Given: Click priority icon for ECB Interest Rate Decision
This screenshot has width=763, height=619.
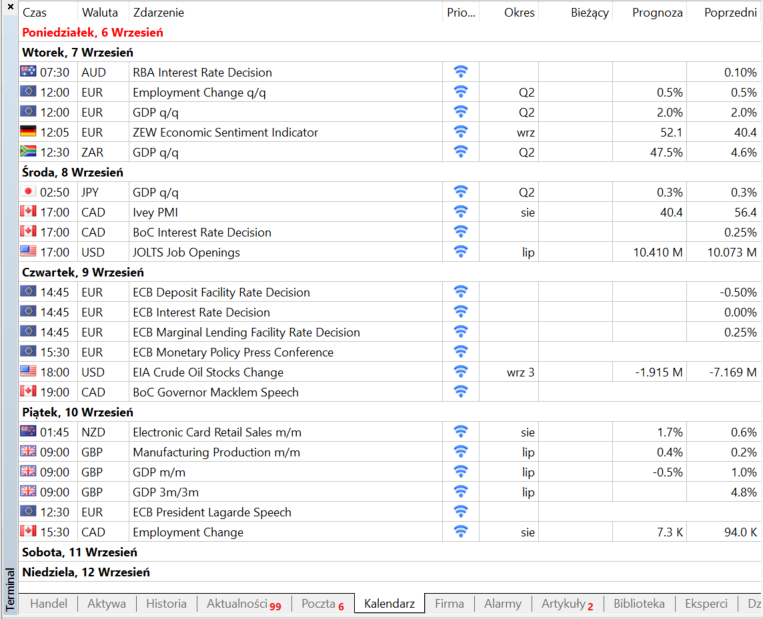Looking at the screenshot, I should 460,311.
